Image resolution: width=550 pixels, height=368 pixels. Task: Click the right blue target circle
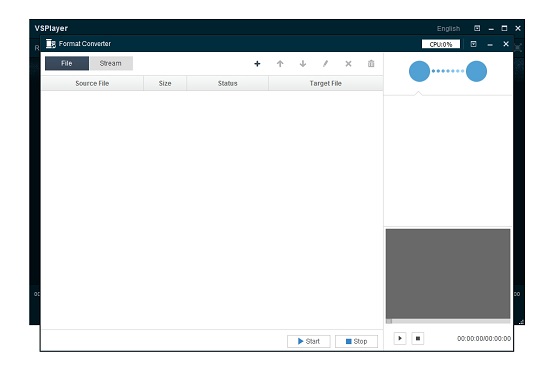point(476,71)
